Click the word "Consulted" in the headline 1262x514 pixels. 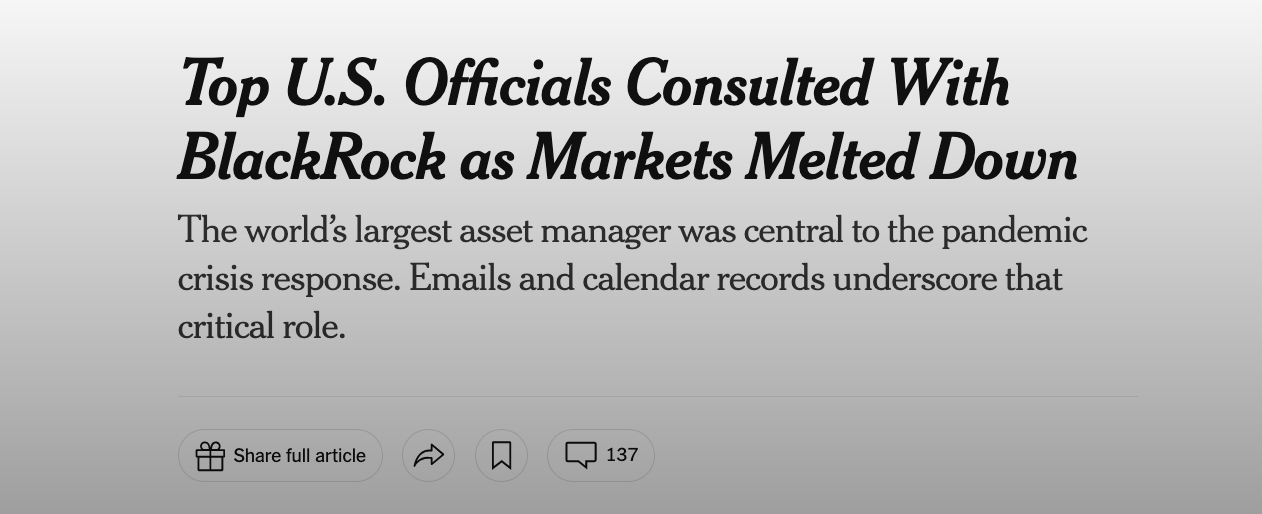748,84
